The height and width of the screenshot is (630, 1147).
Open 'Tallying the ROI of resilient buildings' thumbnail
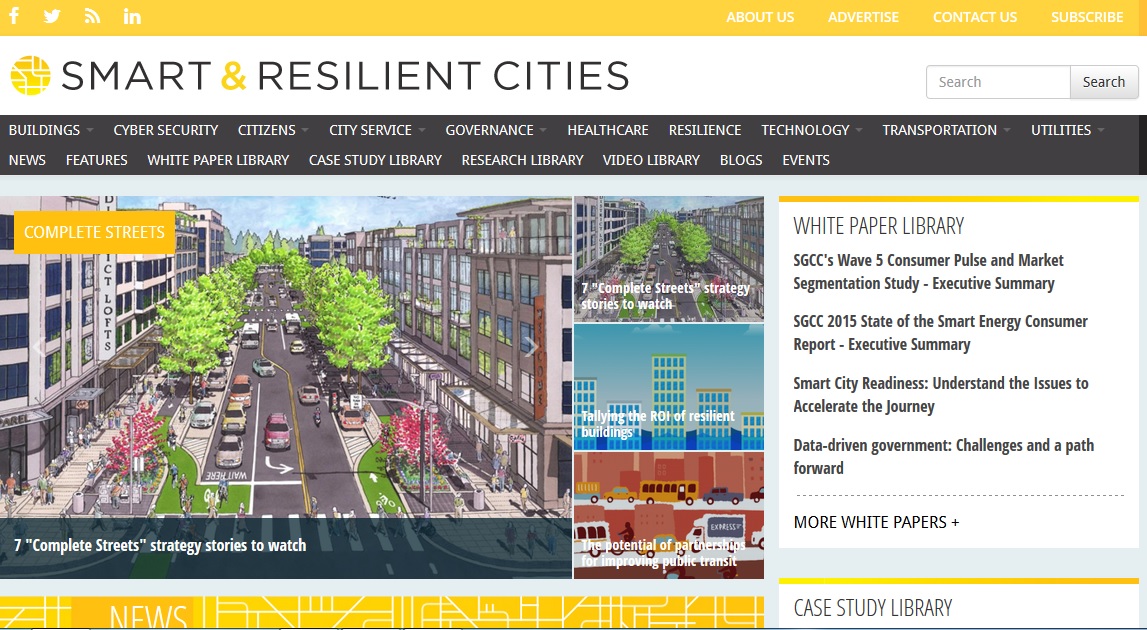pos(669,387)
